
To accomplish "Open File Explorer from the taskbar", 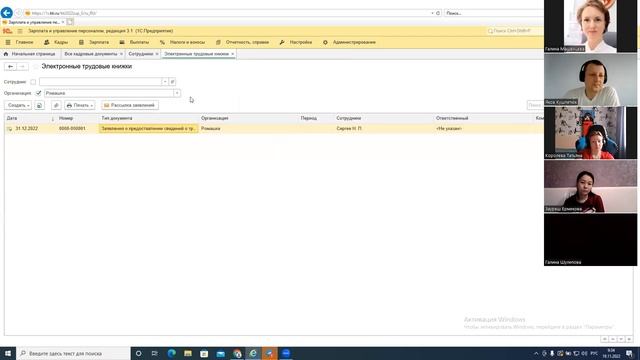I will [188, 353].
